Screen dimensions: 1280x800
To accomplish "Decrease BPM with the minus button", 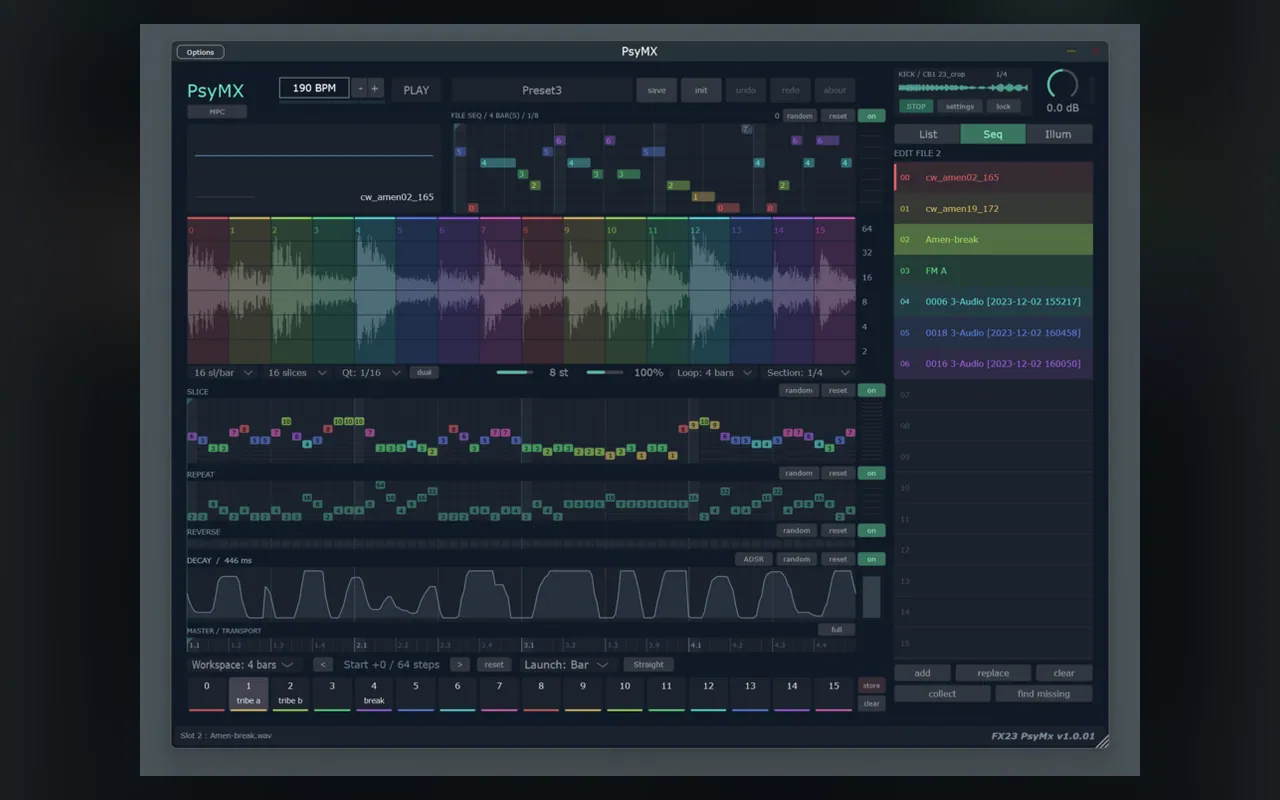I will pyautogui.click(x=360, y=88).
